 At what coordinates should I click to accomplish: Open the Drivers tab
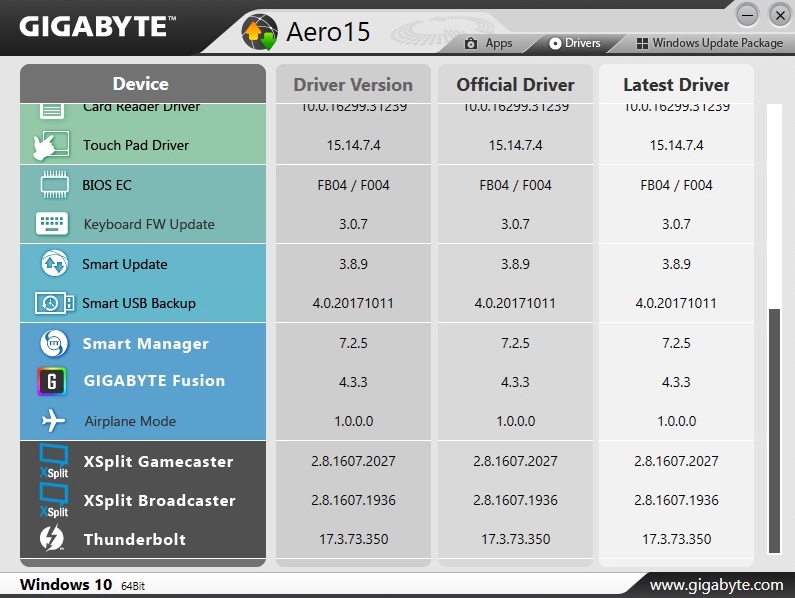(575, 43)
